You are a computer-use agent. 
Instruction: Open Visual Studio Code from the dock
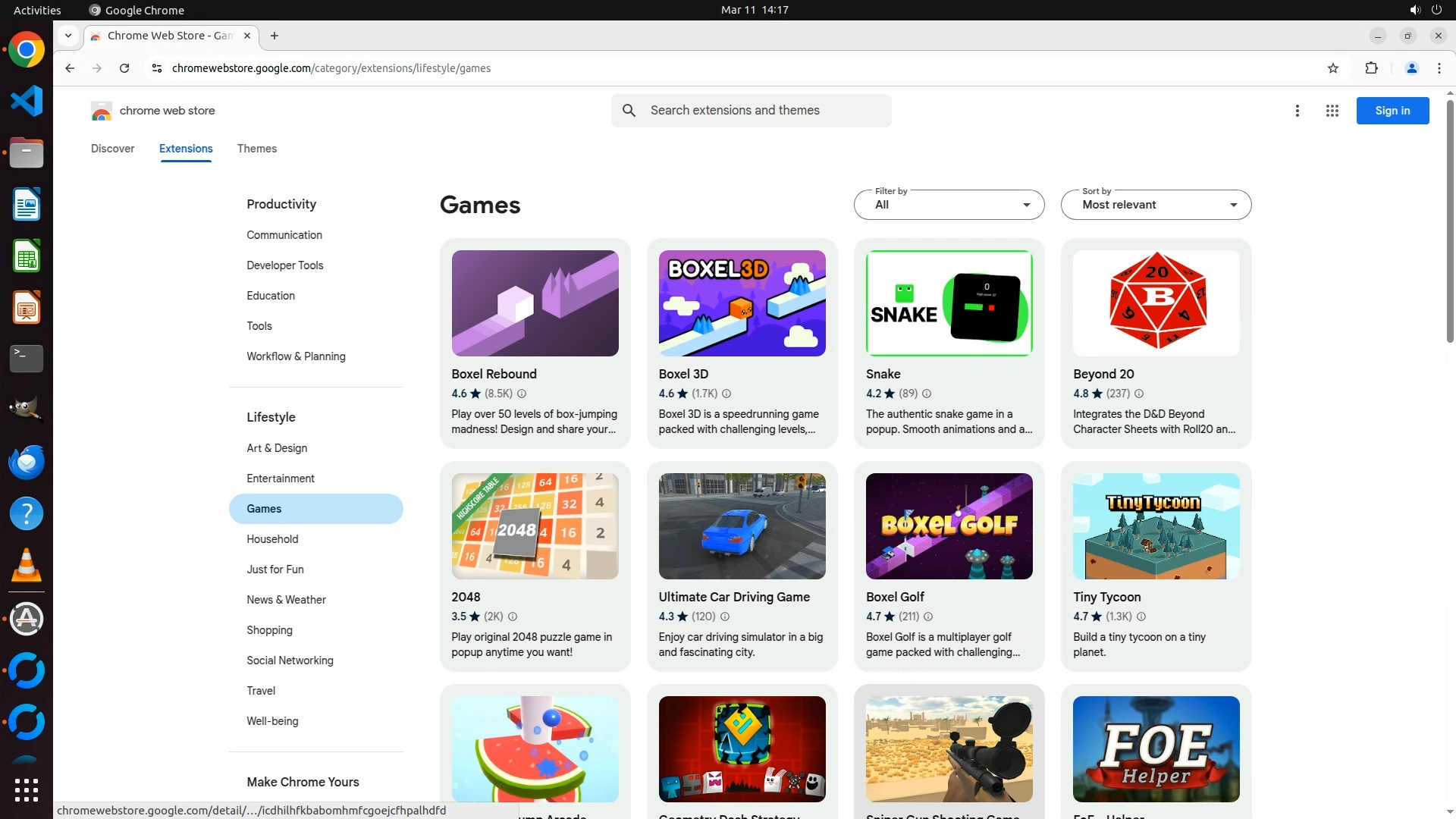click(x=27, y=101)
